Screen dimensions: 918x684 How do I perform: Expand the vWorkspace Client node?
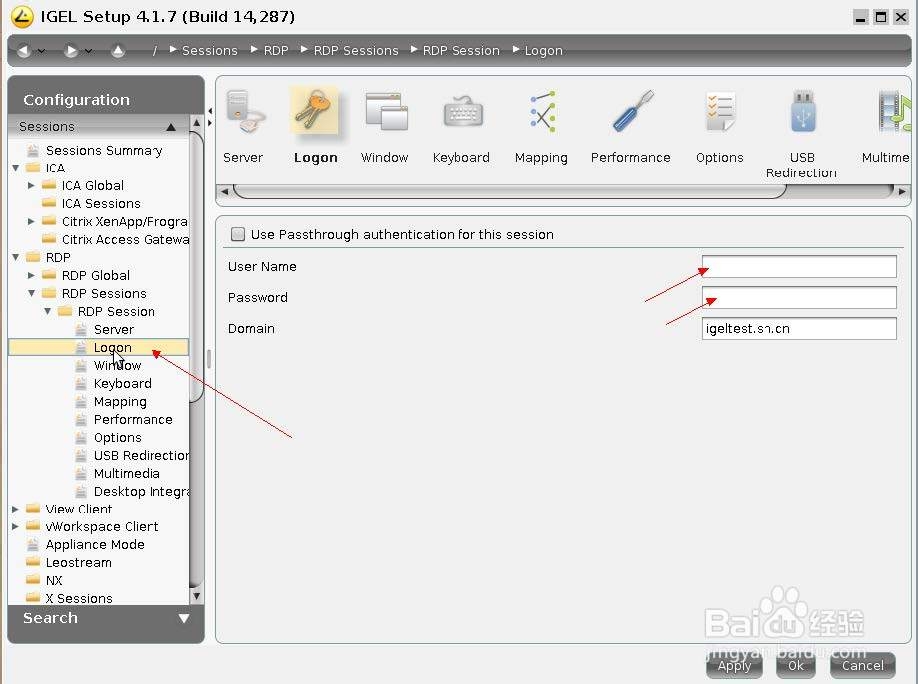[x=15, y=526]
